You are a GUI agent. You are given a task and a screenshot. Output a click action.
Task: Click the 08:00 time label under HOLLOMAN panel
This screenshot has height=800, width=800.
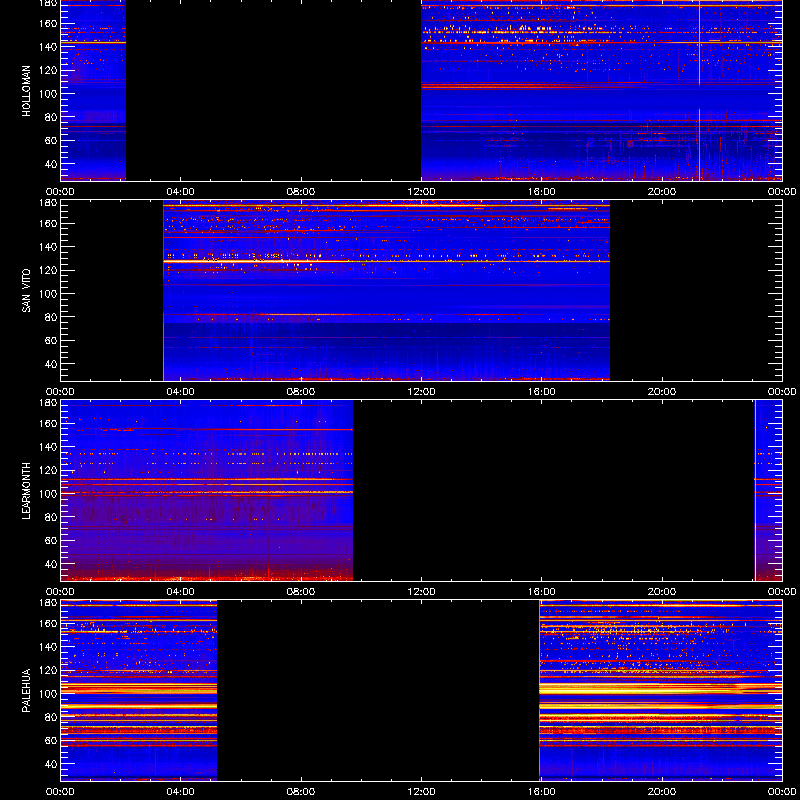[301, 192]
